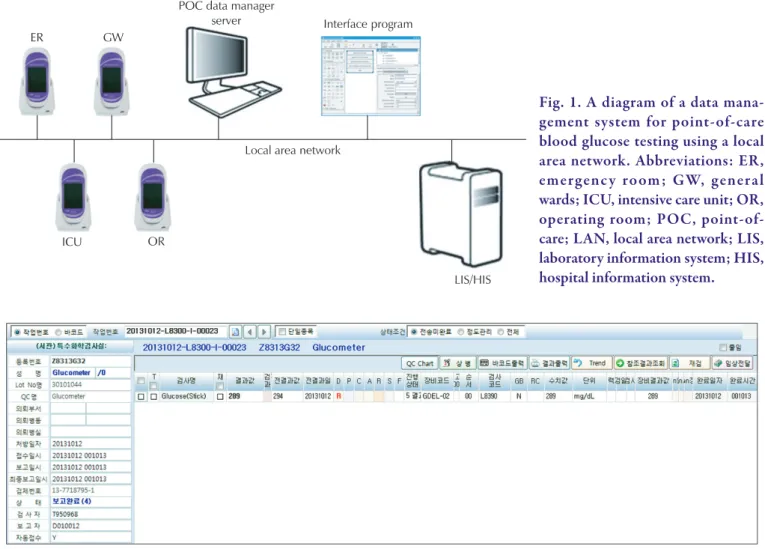The width and height of the screenshot is (765, 549).
Task: Open the QC Chart button
Action: click(x=420, y=363)
